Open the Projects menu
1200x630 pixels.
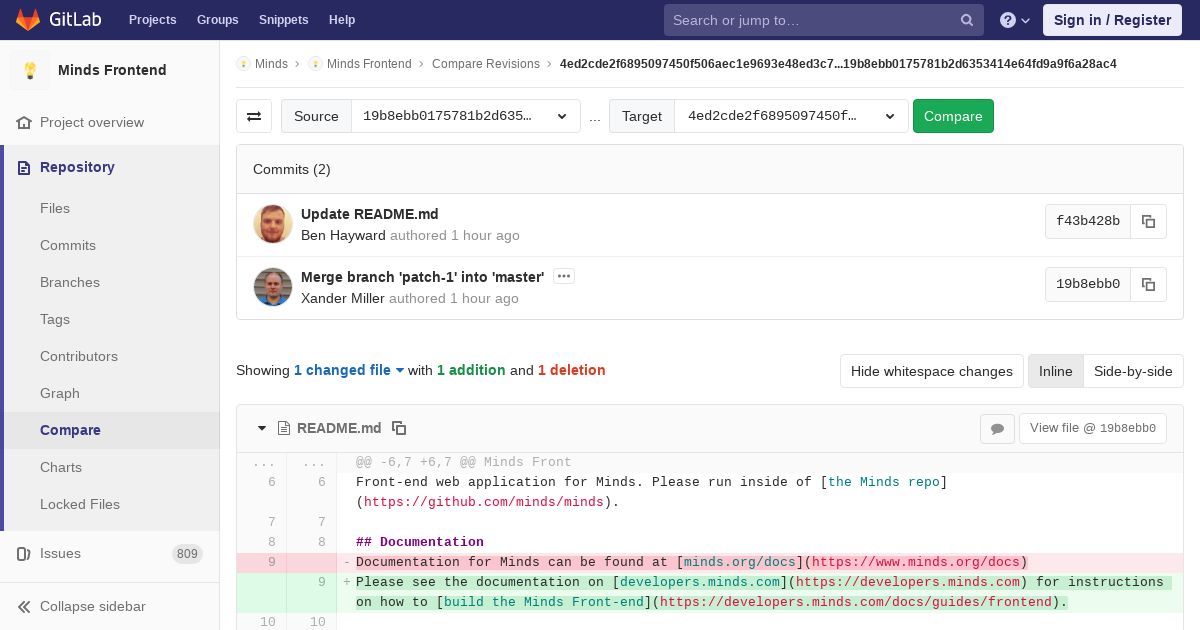(x=153, y=20)
